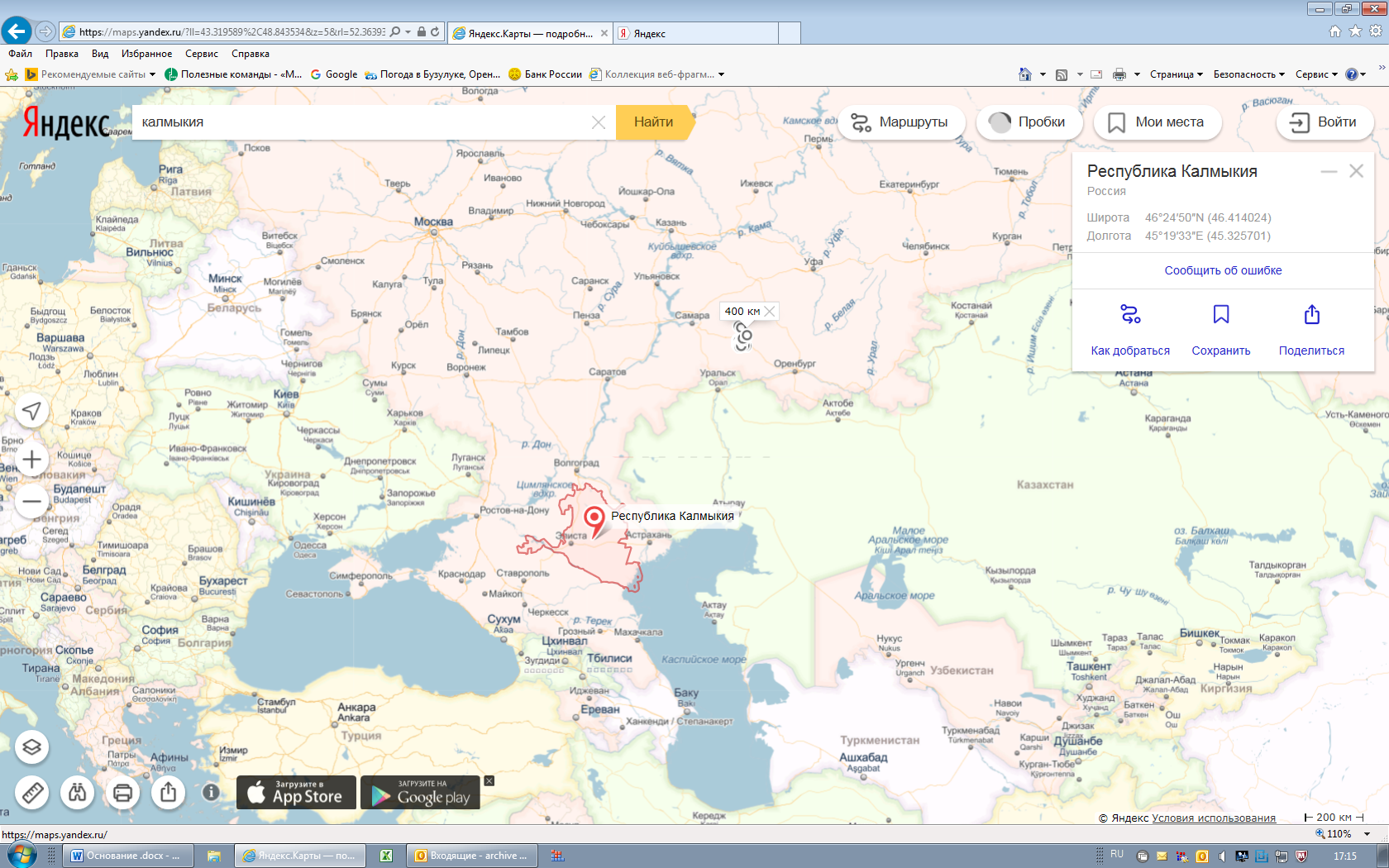
Task: Open Word document Основание taskbar item
Action: 130,856
